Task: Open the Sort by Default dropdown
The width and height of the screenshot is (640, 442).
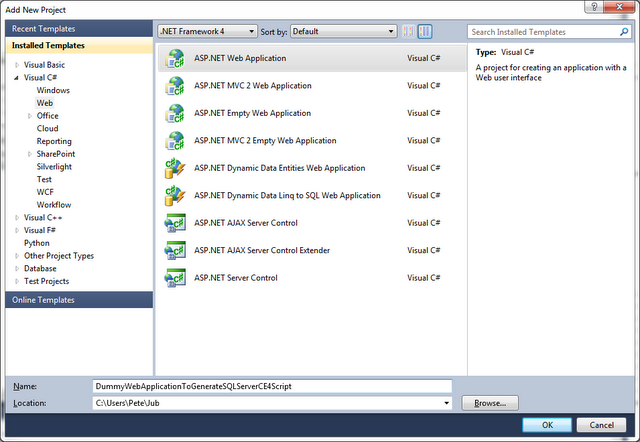Action: (x=343, y=31)
